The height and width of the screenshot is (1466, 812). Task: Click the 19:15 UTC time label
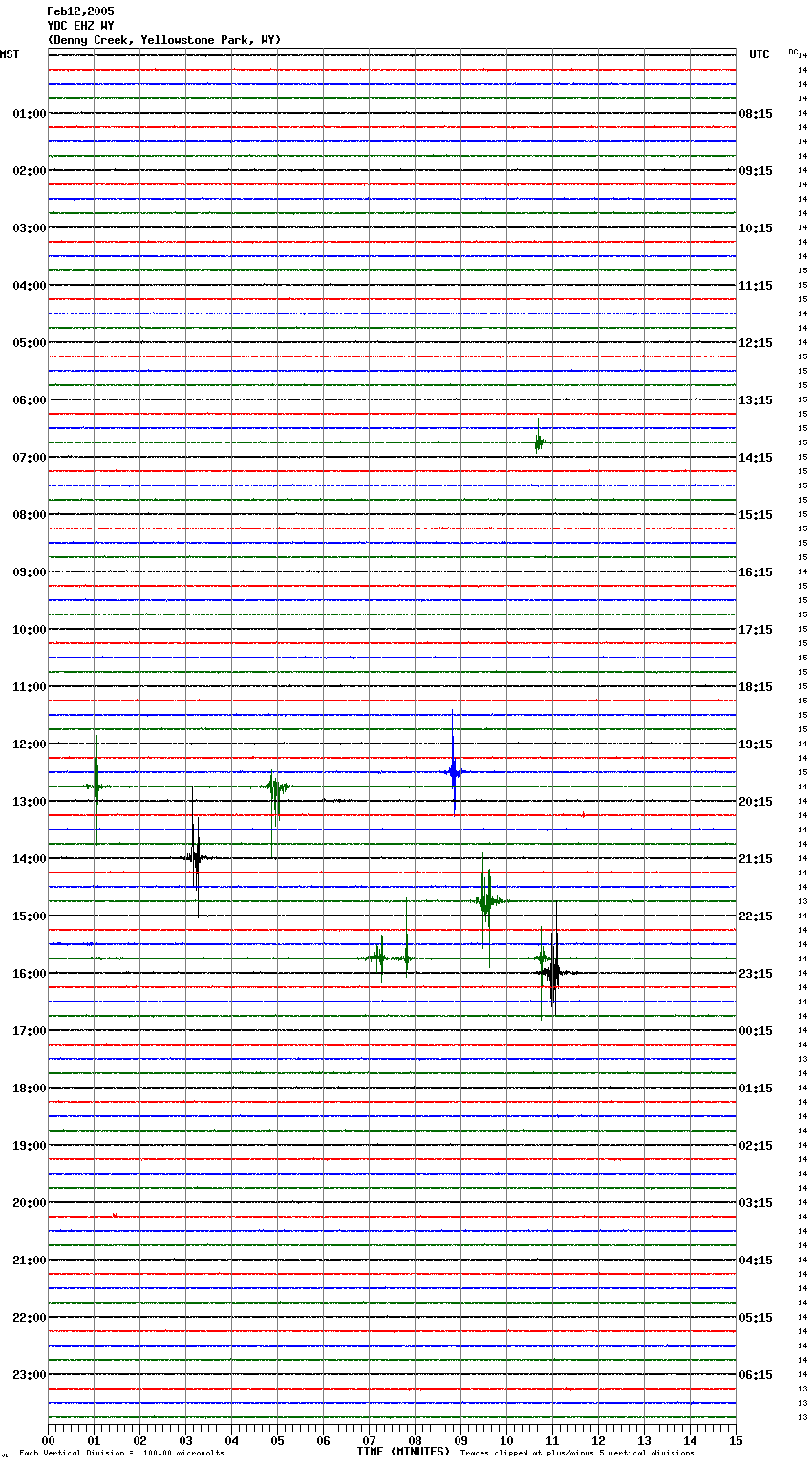click(756, 744)
